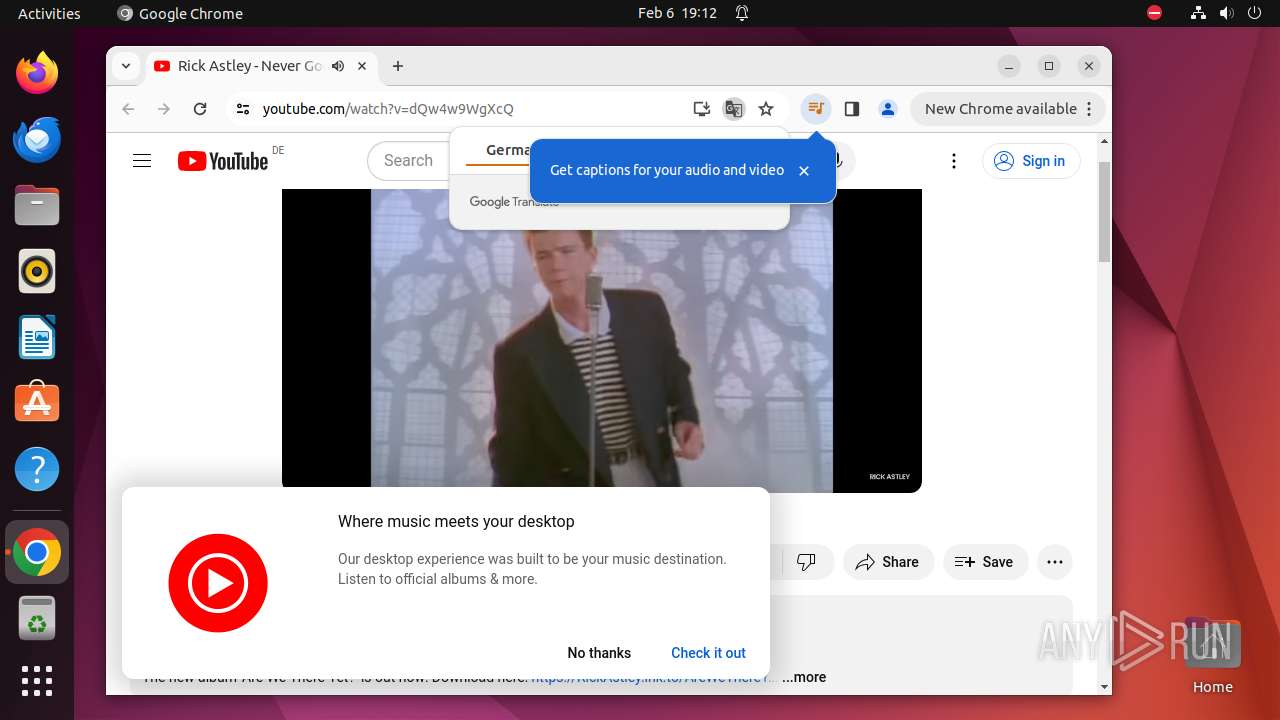Open media controls icon in toolbar
Image resolution: width=1280 pixels, height=720 pixels.
tap(816, 109)
